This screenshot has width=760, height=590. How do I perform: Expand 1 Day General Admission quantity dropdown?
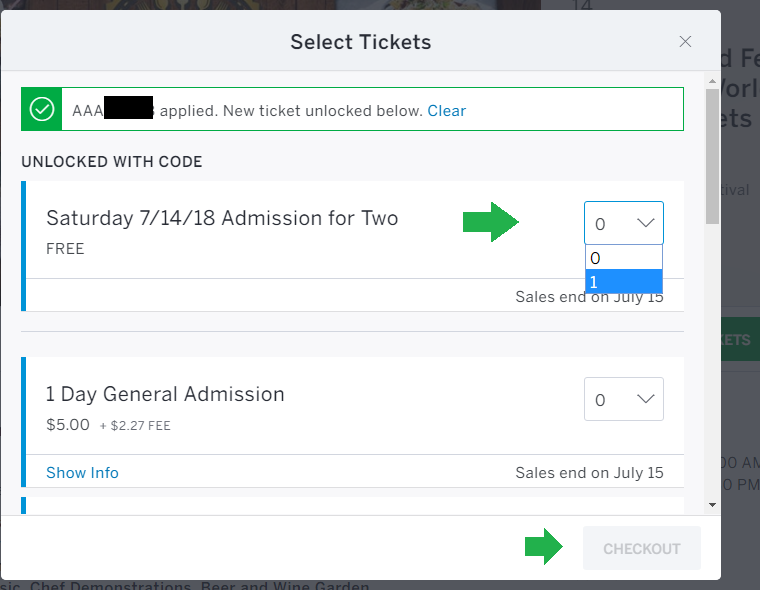[623, 399]
